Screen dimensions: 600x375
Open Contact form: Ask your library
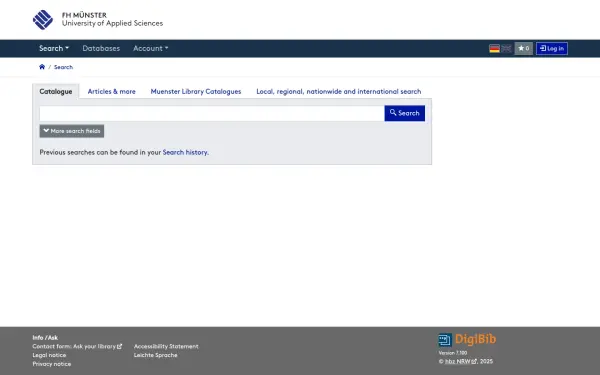tap(77, 346)
